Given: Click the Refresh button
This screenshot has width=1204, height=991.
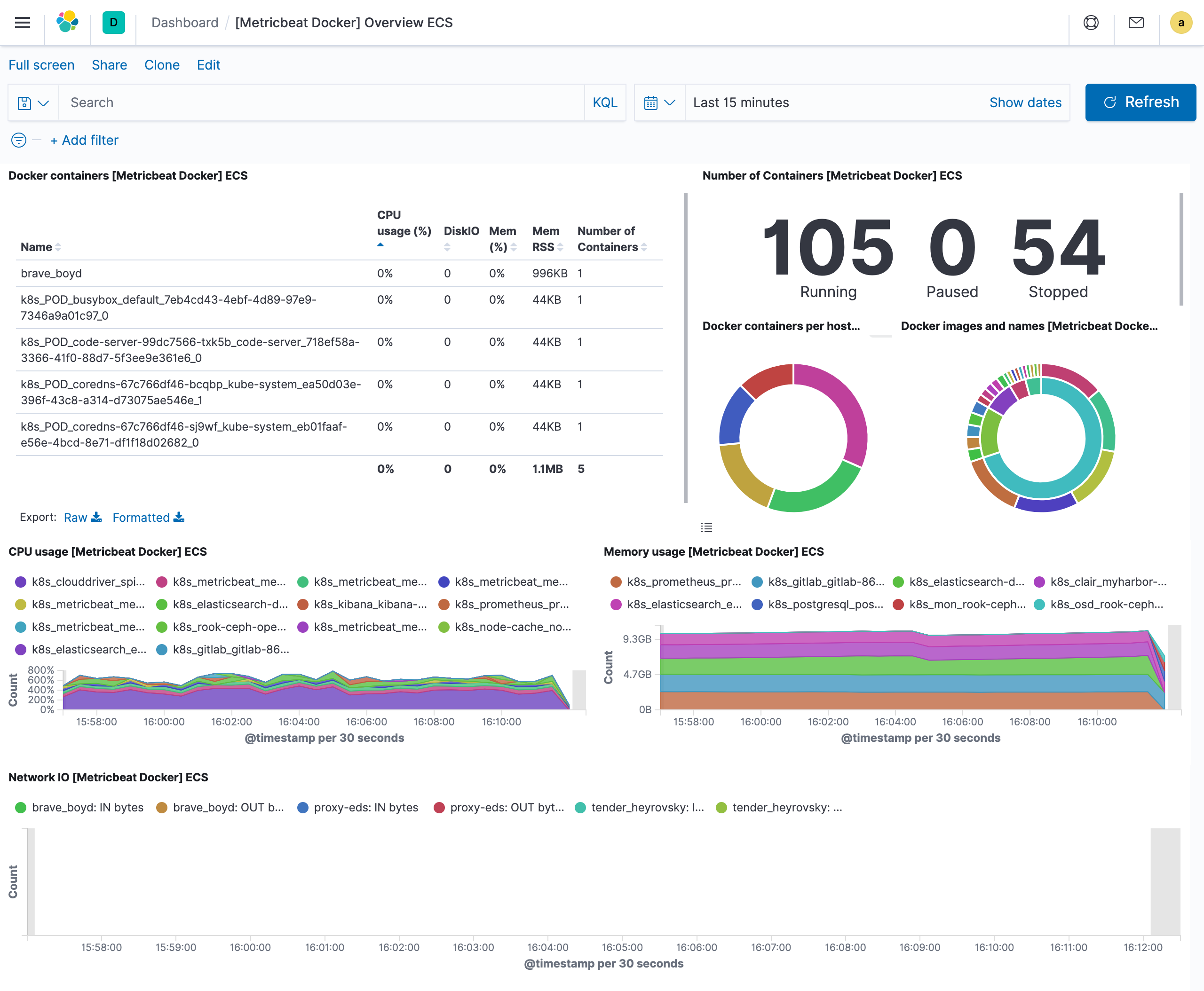Looking at the screenshot, I should [1141, 102].
